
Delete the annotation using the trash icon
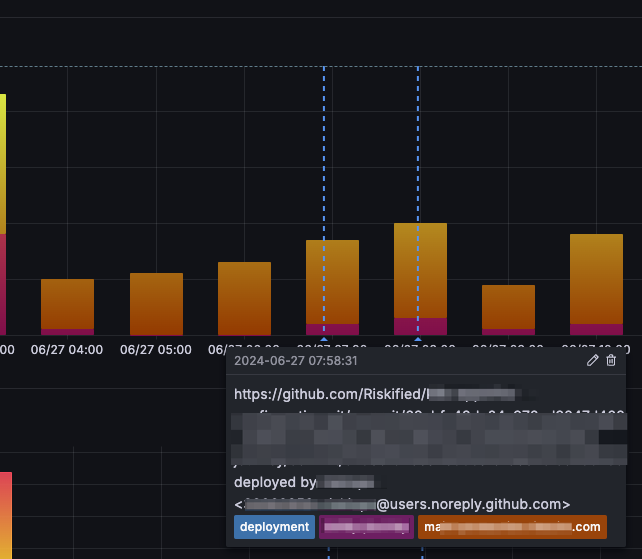point(611,360)
